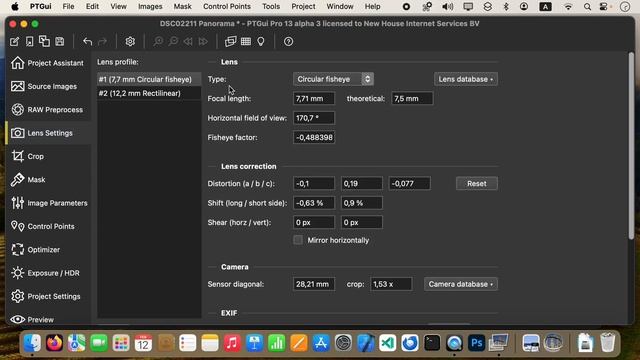Click the next image double-arrow icon

[203, 41]
